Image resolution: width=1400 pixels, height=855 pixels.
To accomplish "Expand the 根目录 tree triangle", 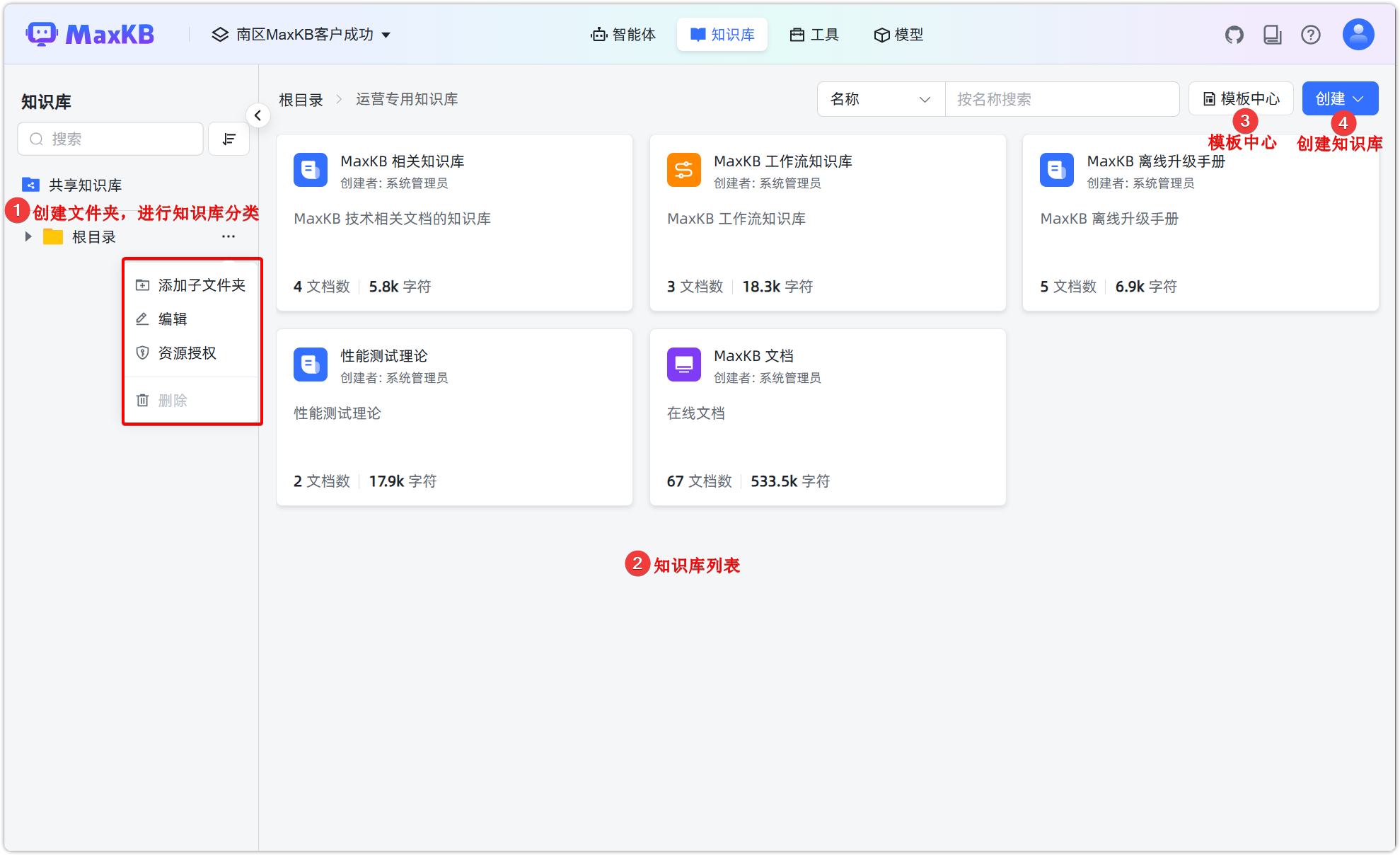I will pyautogui.click(x=28, y=236).
